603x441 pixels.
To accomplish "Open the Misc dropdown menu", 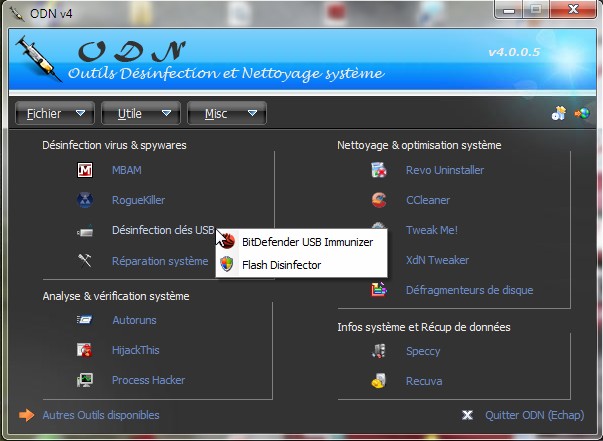I will coord(227,113).
